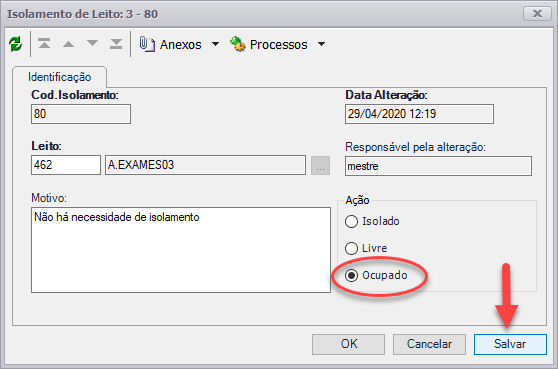This screenshot has height=369, width=558.
Task: Select the Livre radio option
Action: 351,248
